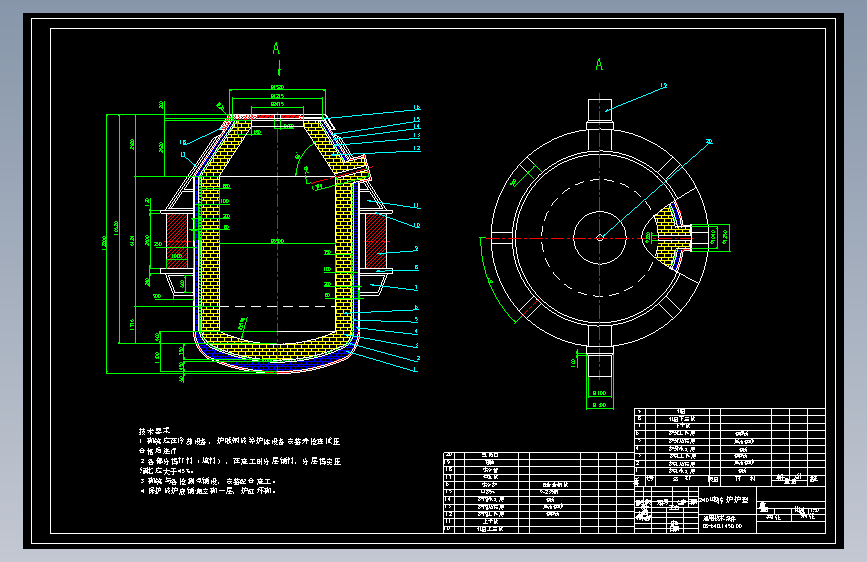Click parts list row number 20
This screenshot has height=562, width=867.
coord(539,456)
